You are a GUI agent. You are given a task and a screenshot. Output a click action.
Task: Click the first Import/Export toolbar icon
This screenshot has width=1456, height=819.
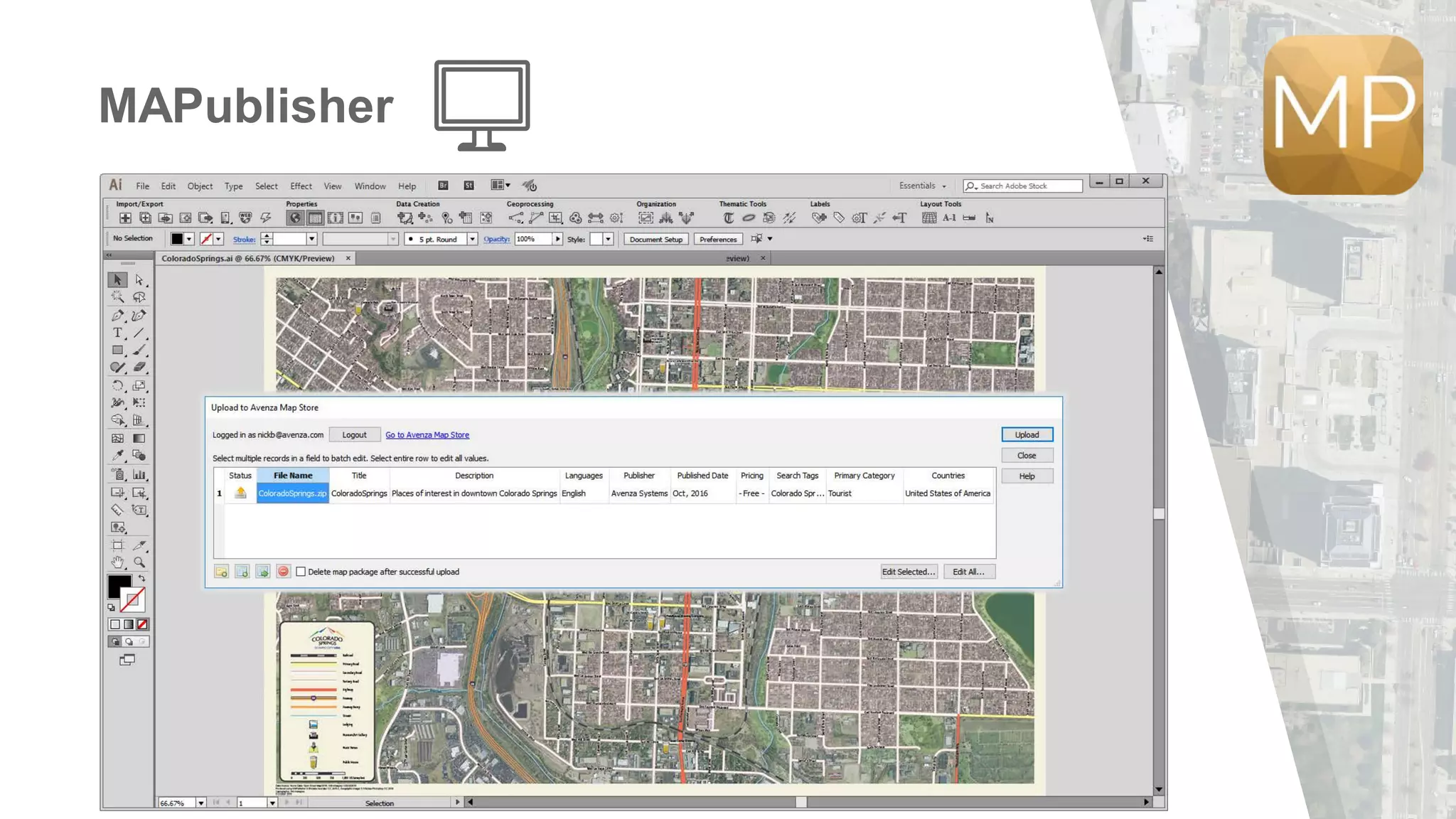tap(125, 218)
